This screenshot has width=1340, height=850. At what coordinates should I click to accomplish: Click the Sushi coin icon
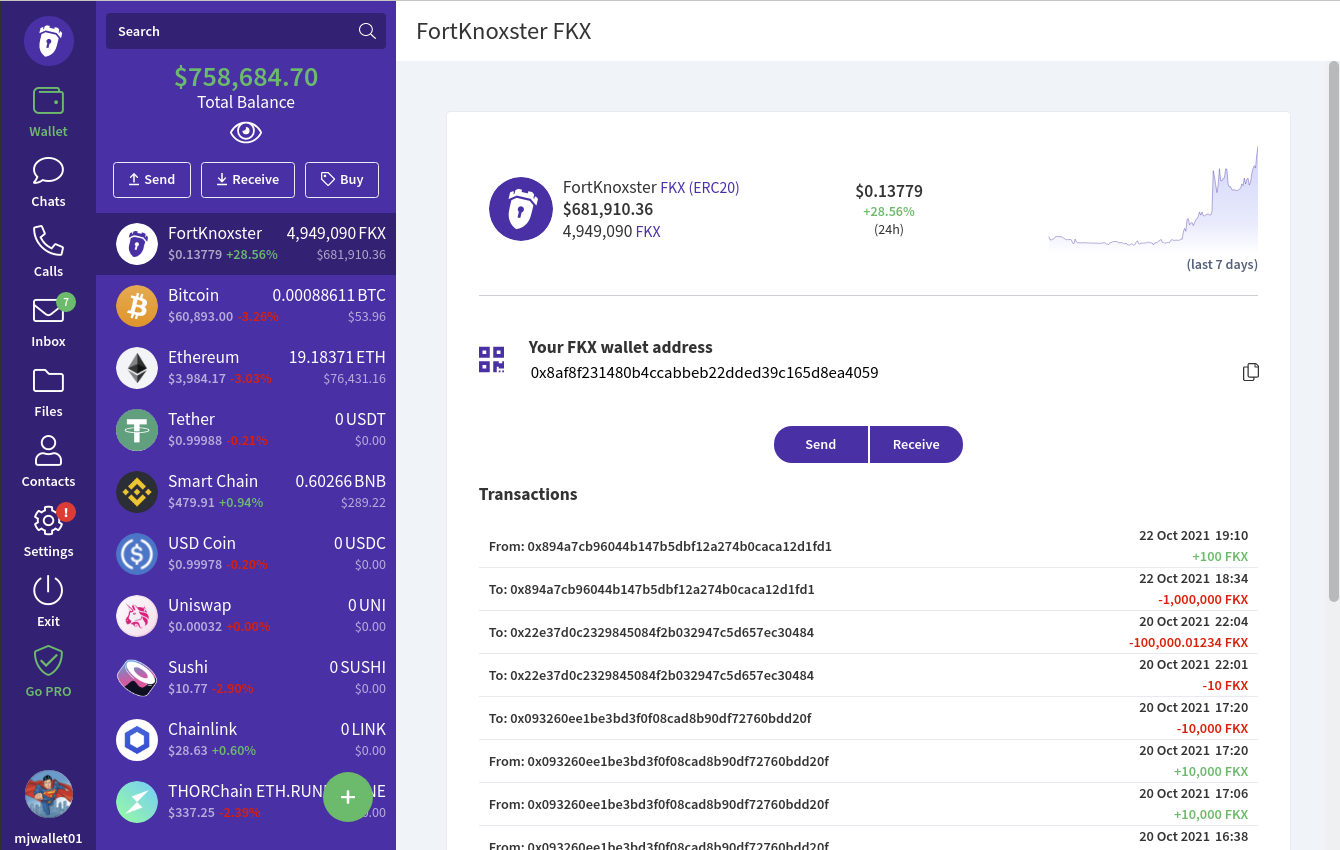point(137,678)
